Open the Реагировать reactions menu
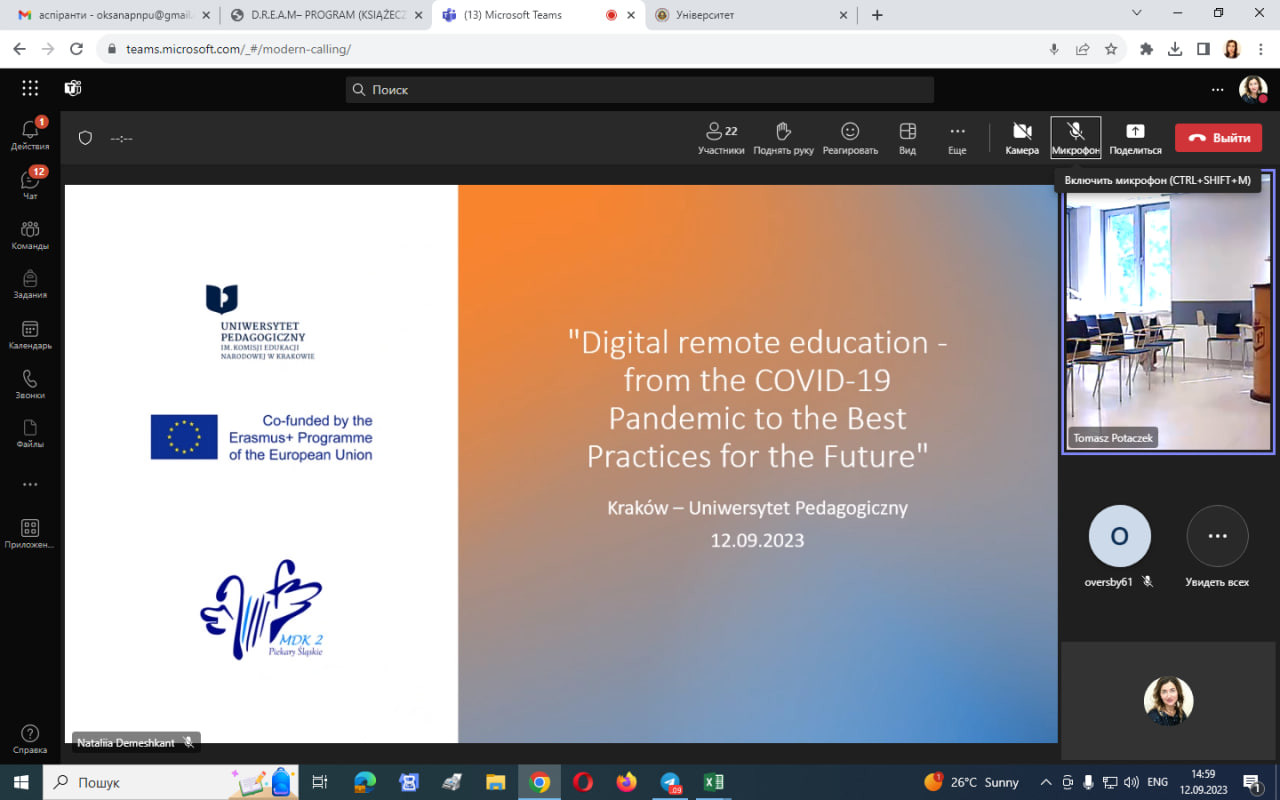The image size is (1280, 800). tap(850, 138)
